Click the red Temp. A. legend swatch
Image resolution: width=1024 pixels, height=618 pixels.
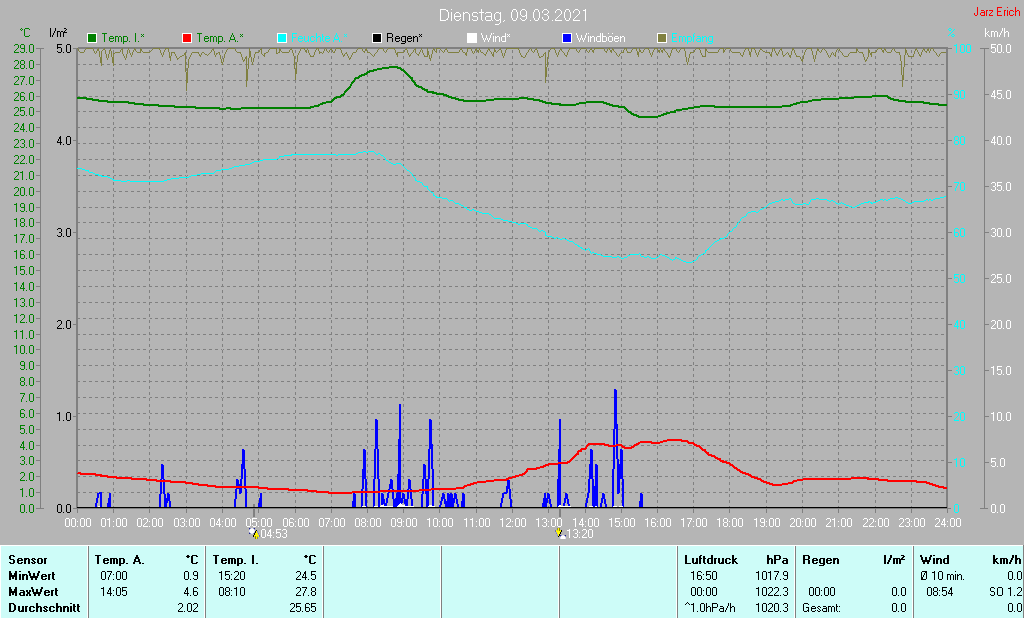point(187,39)
